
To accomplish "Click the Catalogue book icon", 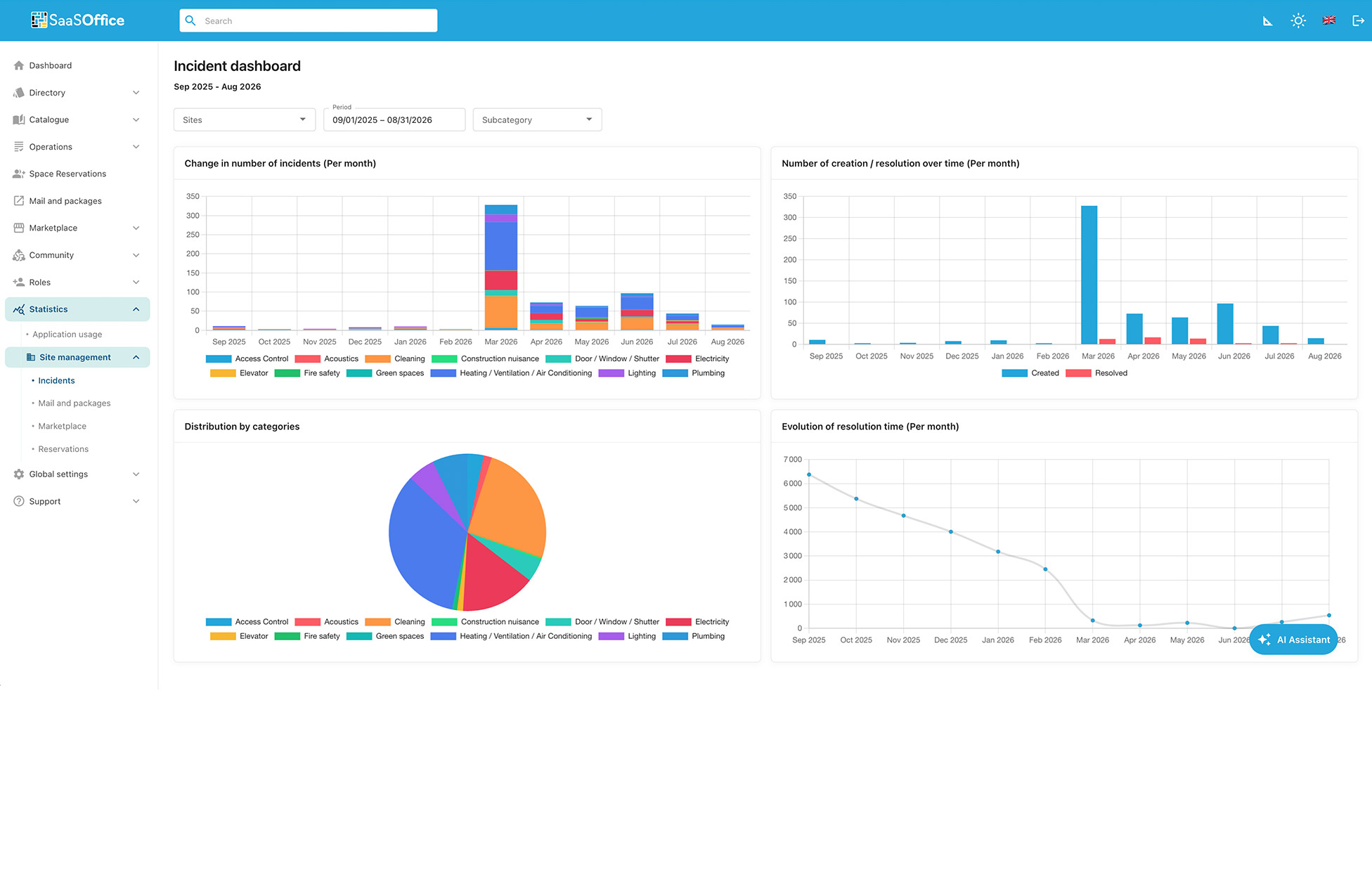I will [x=19, y=119].
